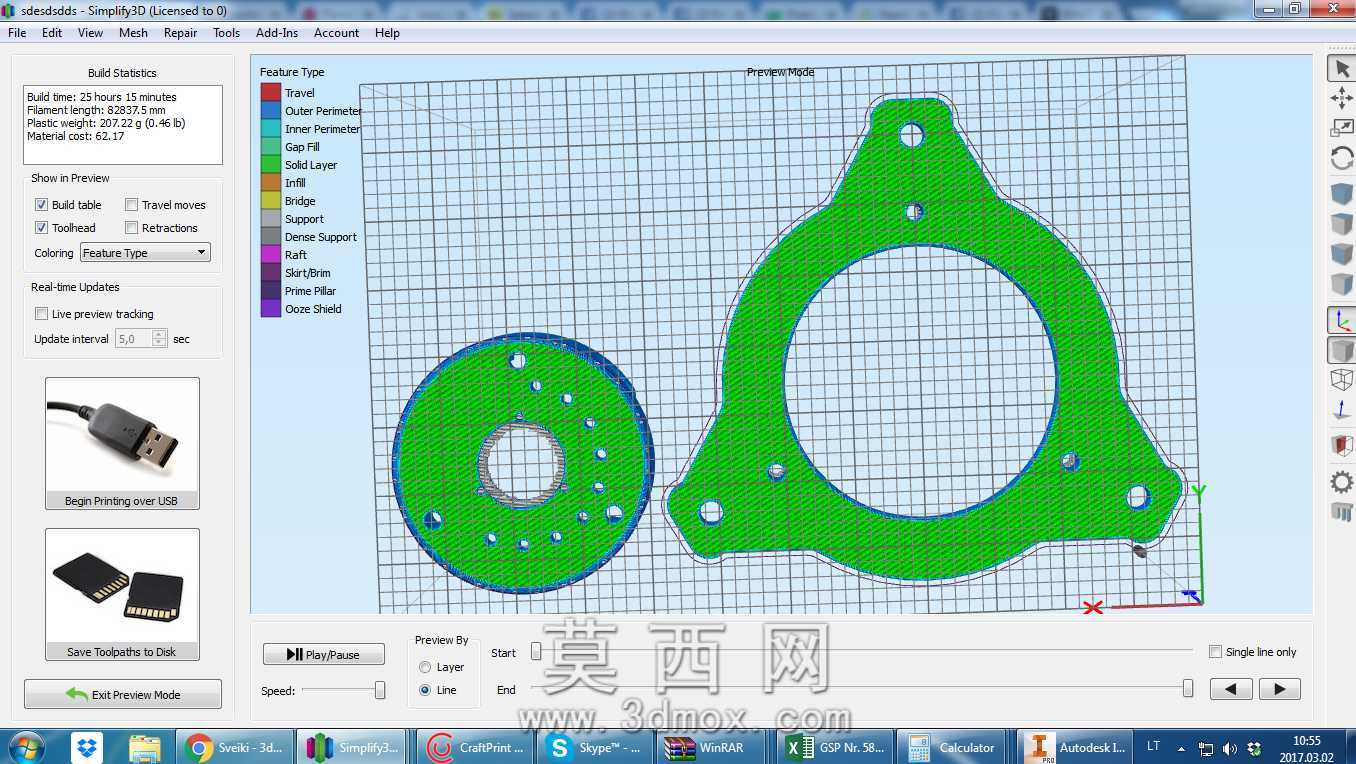This screenshot has width=1356, height=764.
Task: Switch to Chrome Sveiki window
Action: point(235,747)
